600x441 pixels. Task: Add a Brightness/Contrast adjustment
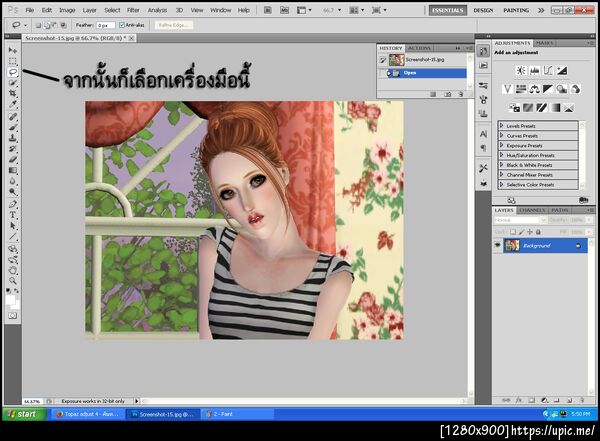pyautogui.click(x=521, y=70)
